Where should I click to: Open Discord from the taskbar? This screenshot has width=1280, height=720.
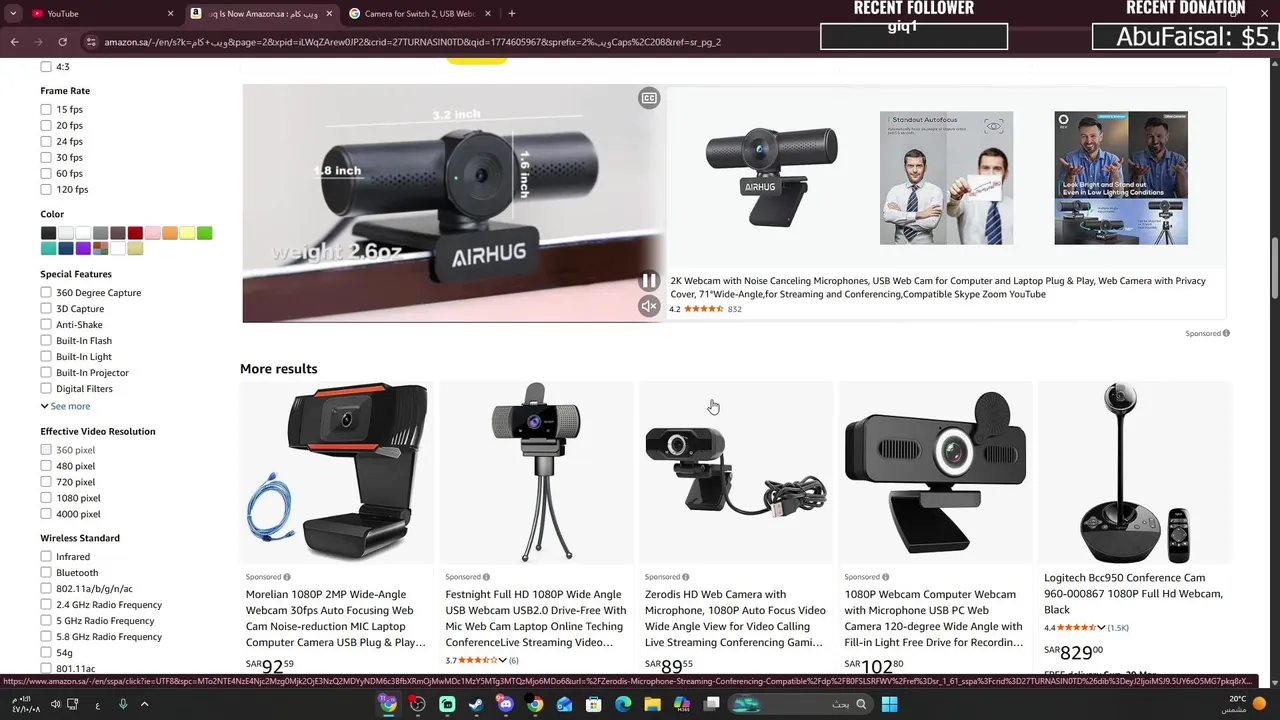(x=505, y=704)
